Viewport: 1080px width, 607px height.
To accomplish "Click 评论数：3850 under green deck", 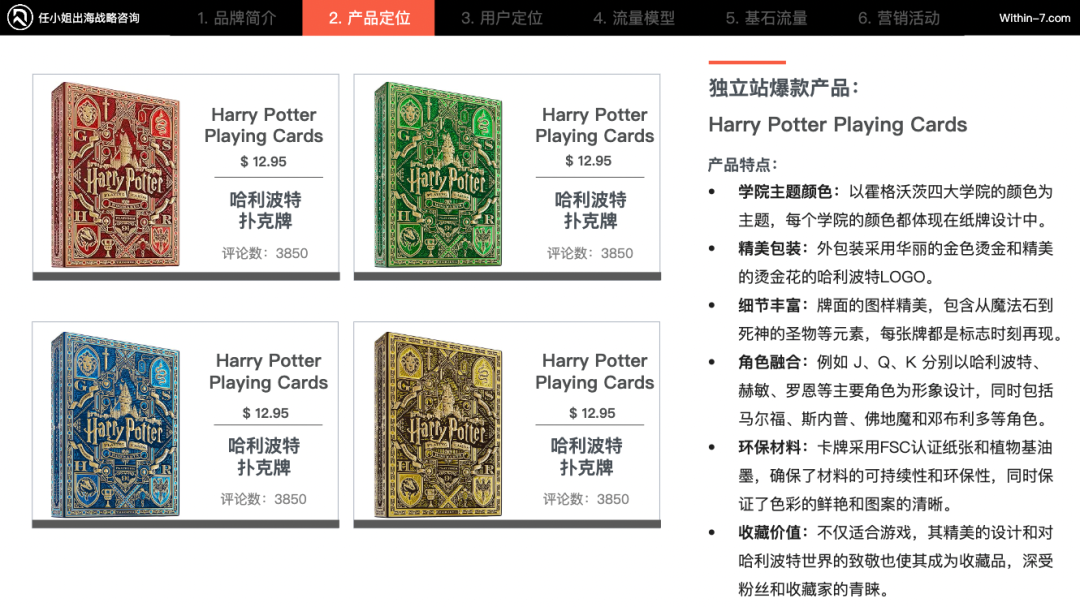I will point(590,253).
